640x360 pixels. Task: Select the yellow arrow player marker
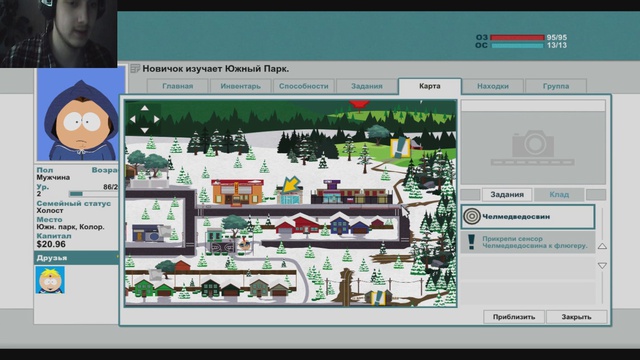pyautogui.click(x=291, y=184)
